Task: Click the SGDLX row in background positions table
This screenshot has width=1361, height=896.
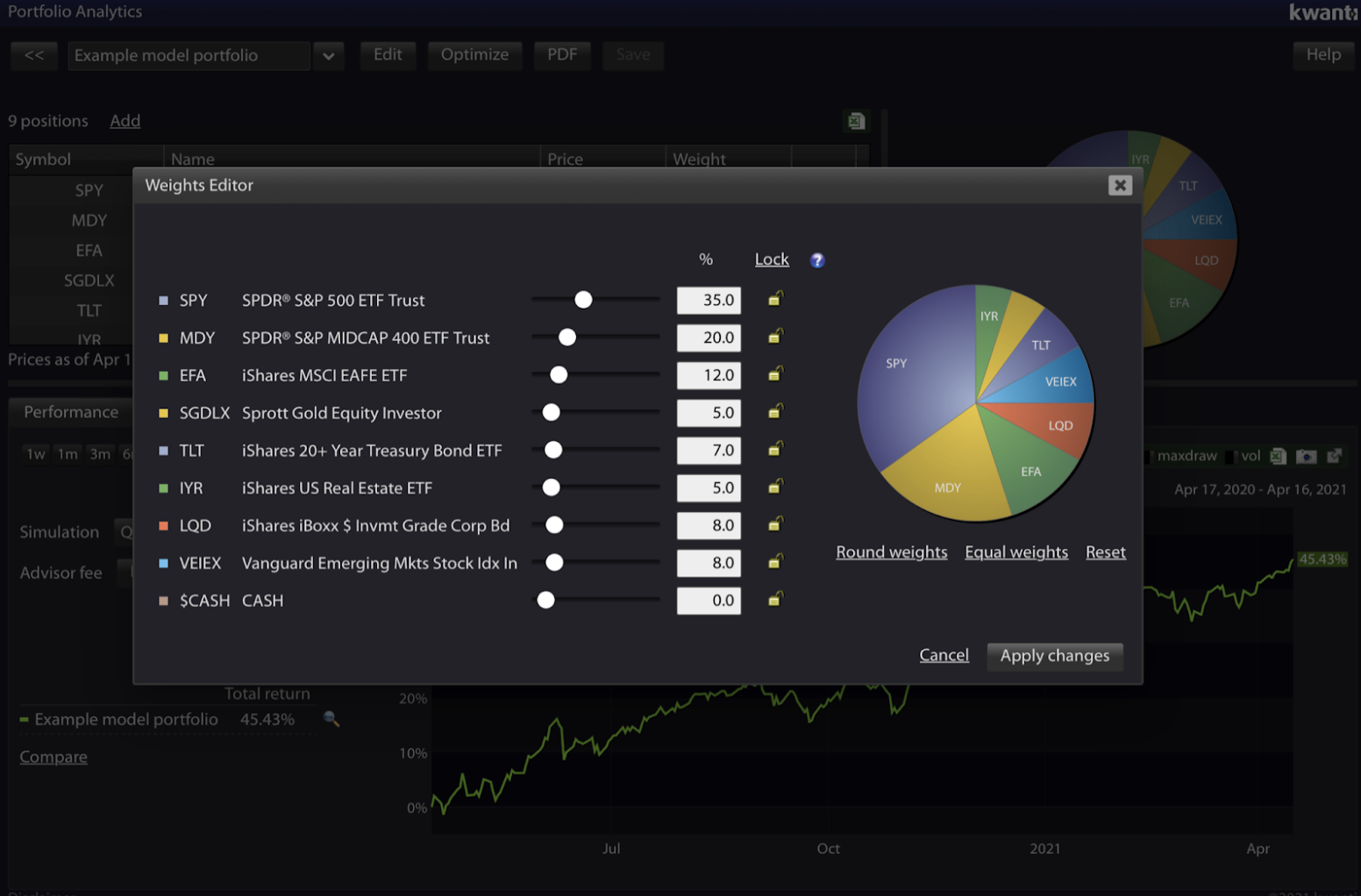Action: pos(70,281)
